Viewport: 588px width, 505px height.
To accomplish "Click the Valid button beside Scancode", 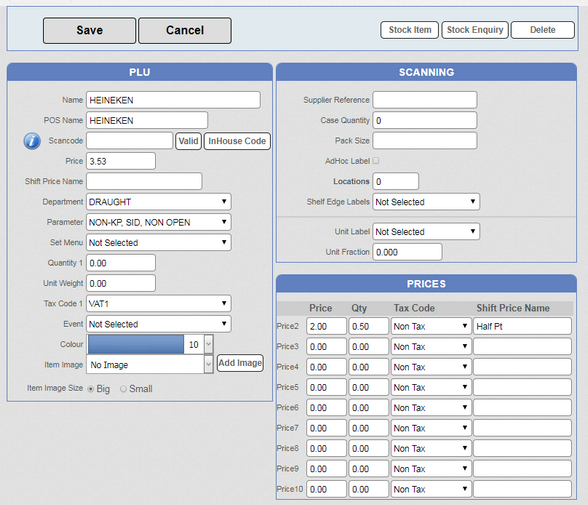I will point(188,141).
